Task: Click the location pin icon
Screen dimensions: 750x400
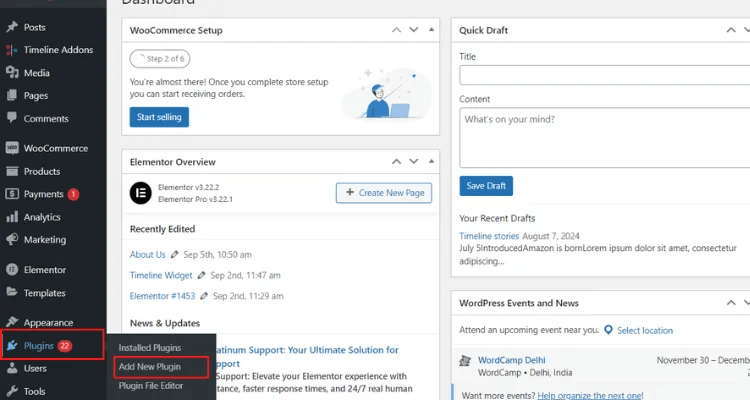Action: 608,330
